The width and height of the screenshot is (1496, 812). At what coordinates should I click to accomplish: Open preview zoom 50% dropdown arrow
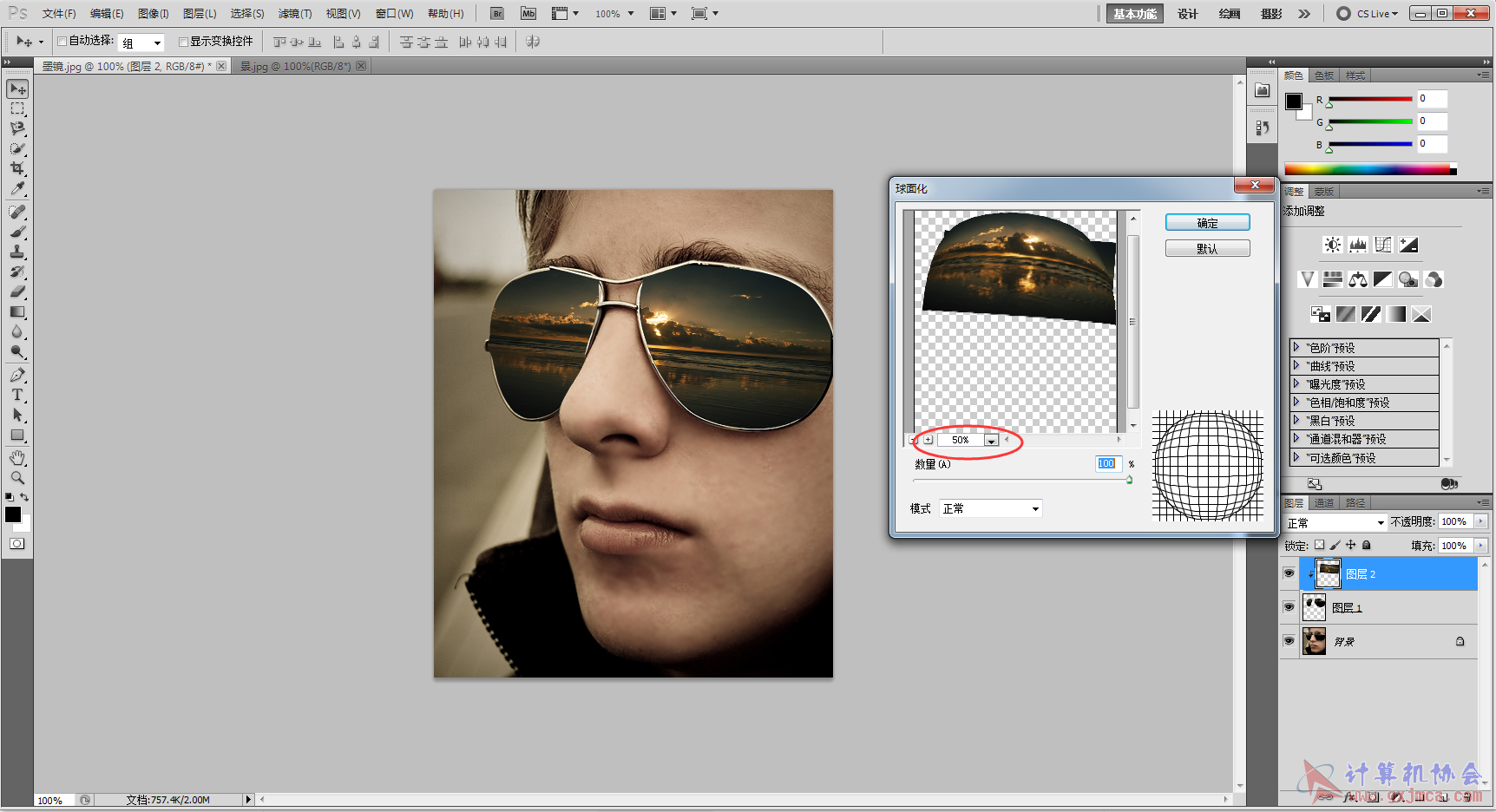pos(991,441)
